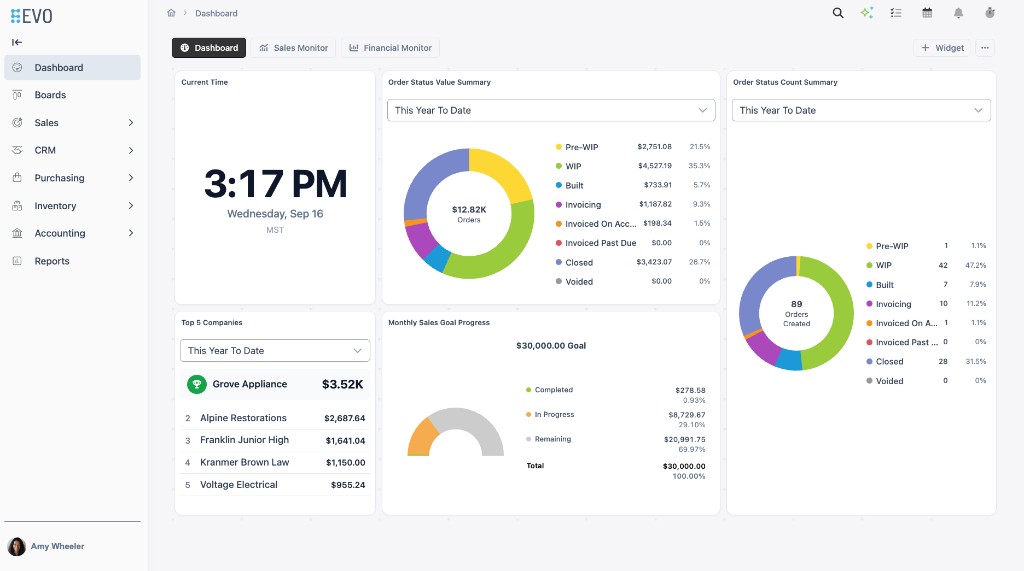Click the Accounting bank icon

[x=17, y=233]
